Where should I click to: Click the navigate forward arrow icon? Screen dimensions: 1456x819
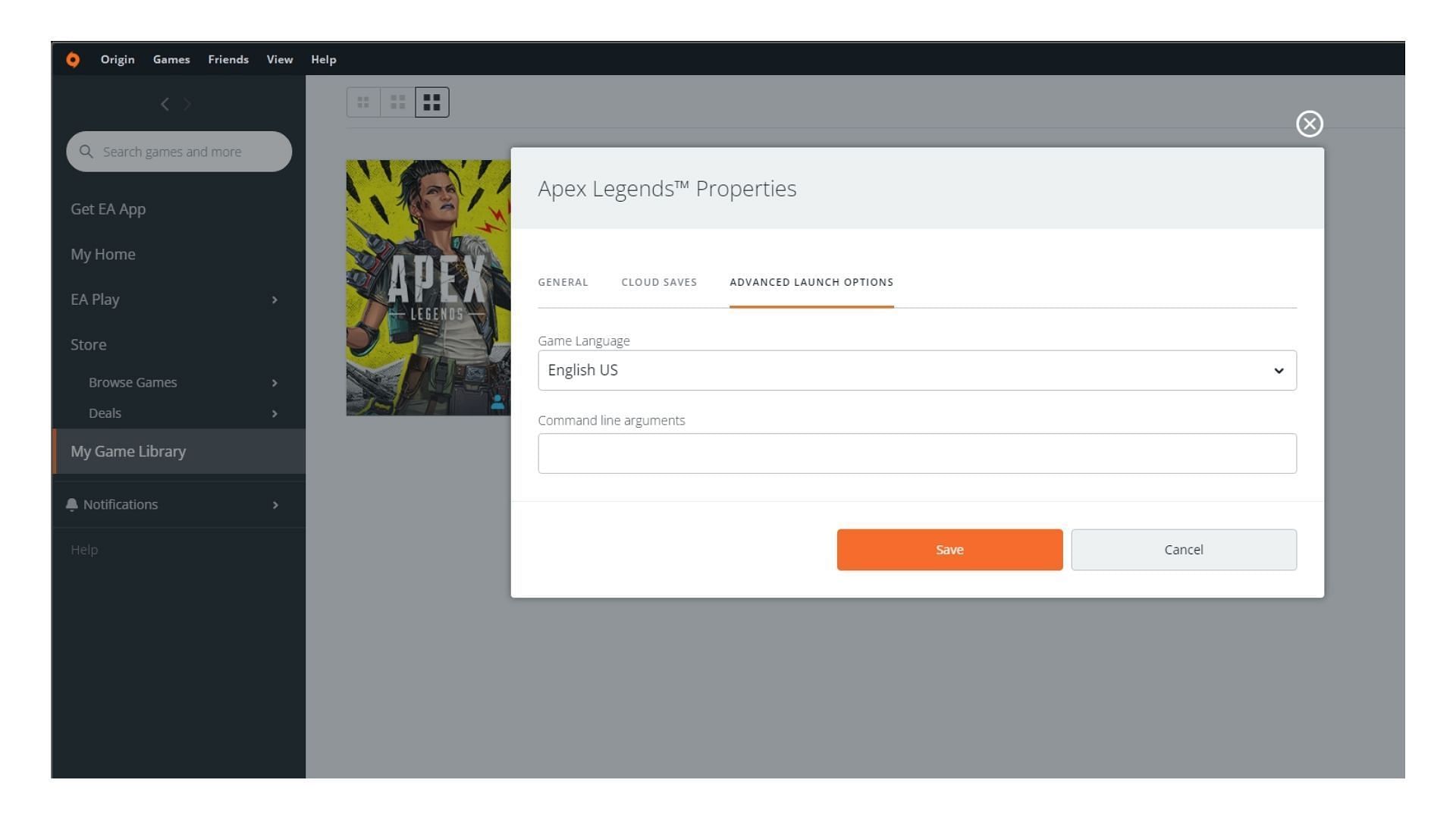(x=187, y=103)
